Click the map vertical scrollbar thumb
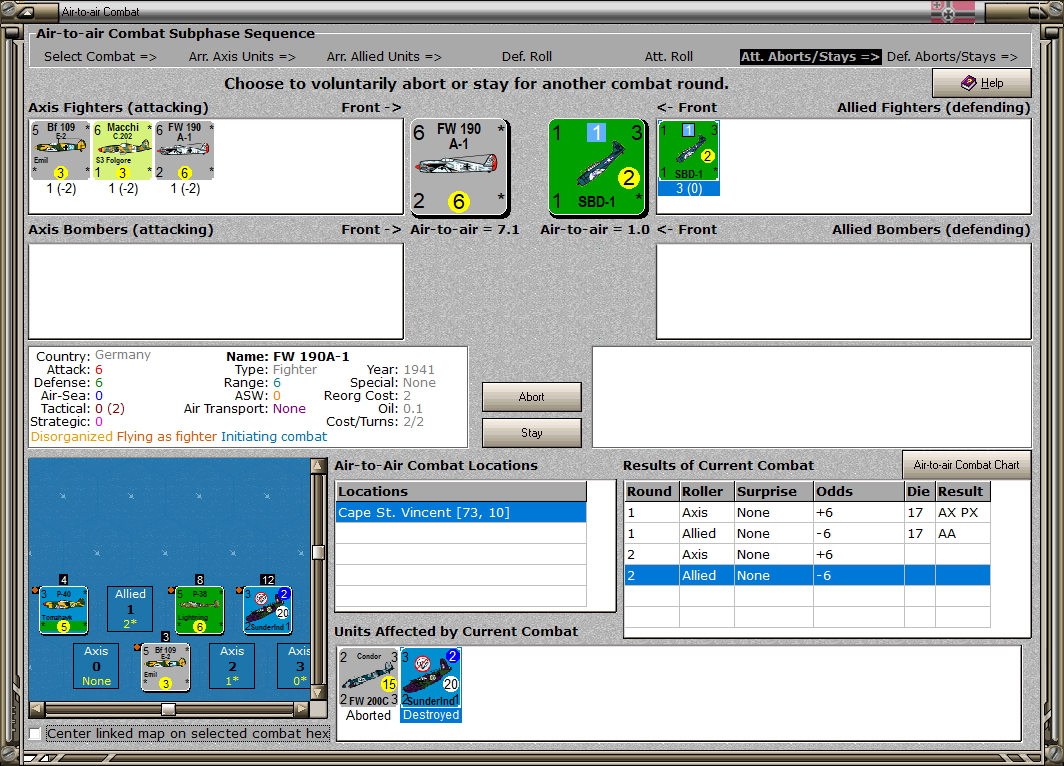 coord(318,552)
